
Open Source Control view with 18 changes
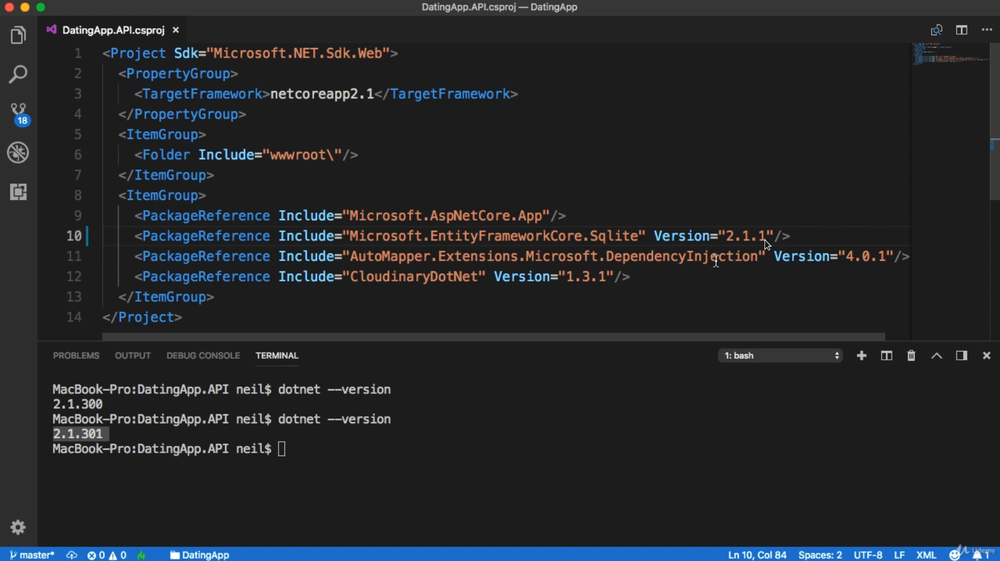(18, 113)
